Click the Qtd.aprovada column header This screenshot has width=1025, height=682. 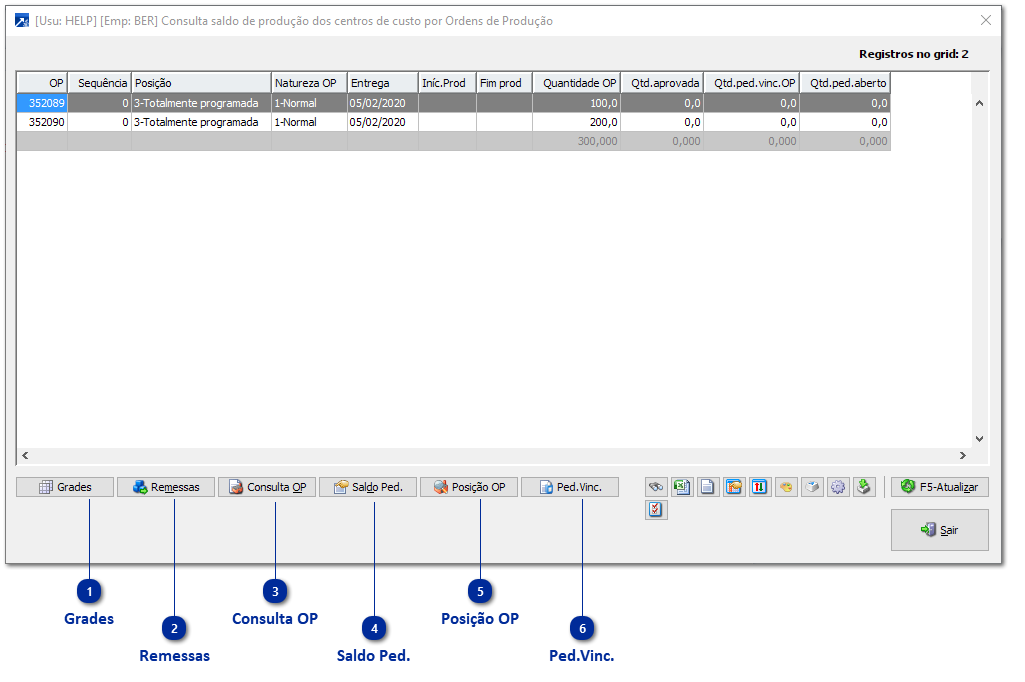point(662,83)
